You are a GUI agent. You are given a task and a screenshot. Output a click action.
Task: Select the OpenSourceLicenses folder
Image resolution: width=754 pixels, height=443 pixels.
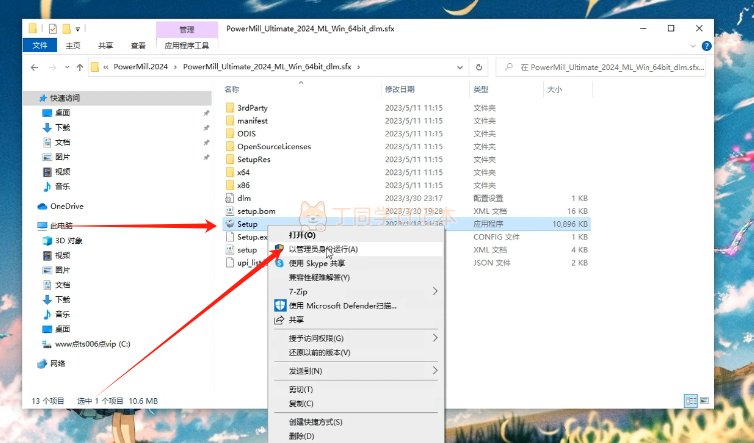tap(274, 147)
